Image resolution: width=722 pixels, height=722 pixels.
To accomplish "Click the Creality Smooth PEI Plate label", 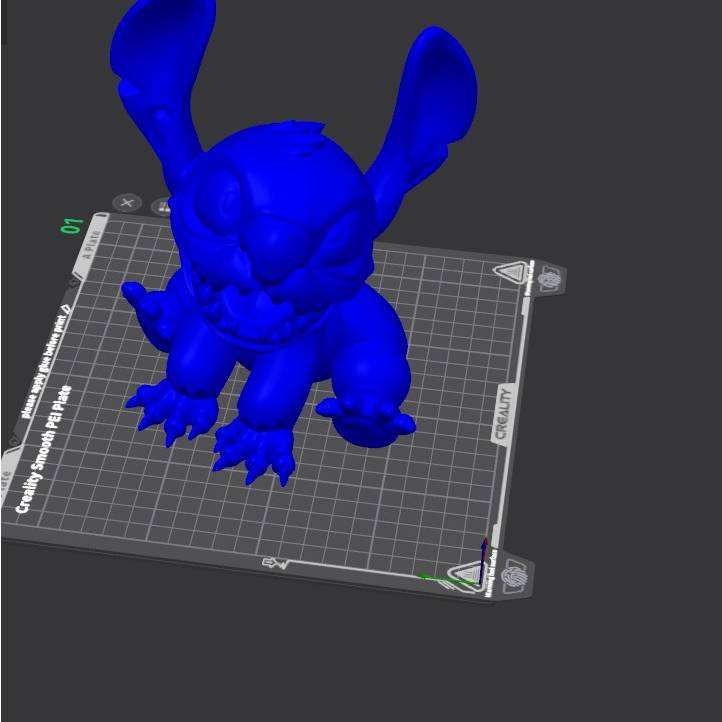I will click(x=44, y=449).
